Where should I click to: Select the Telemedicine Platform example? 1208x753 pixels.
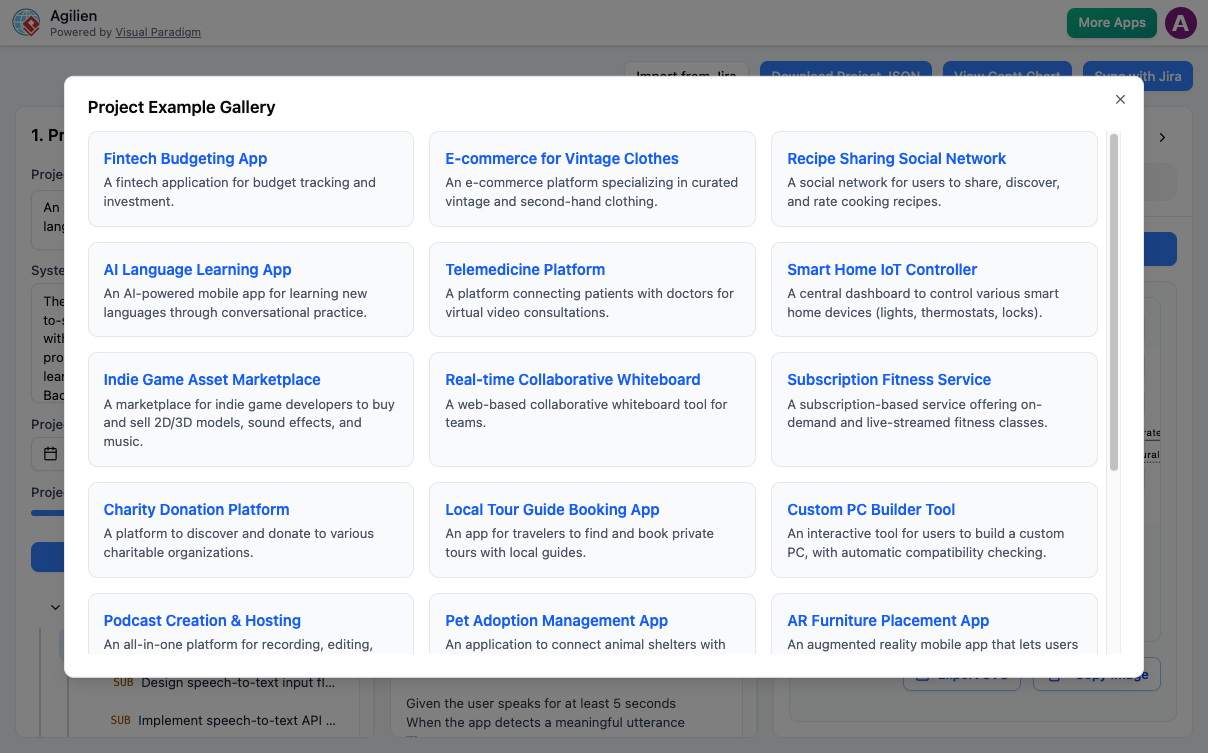point(525,269)
